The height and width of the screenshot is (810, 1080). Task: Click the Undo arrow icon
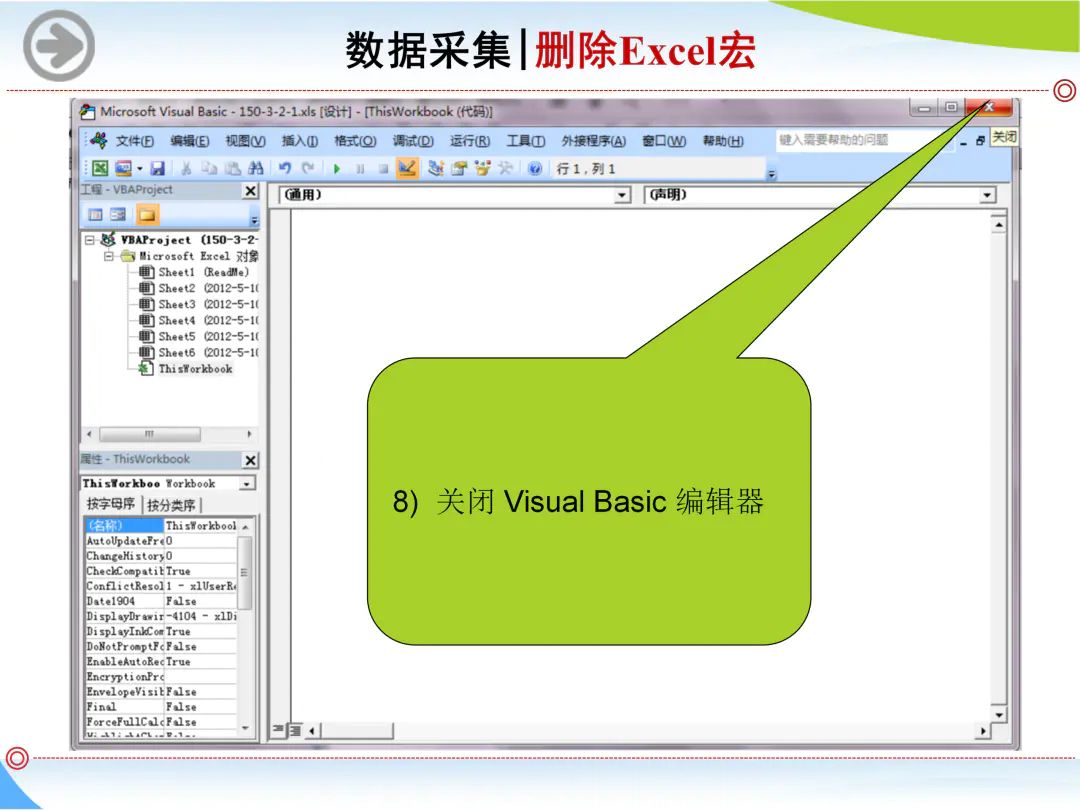point(285,168)
